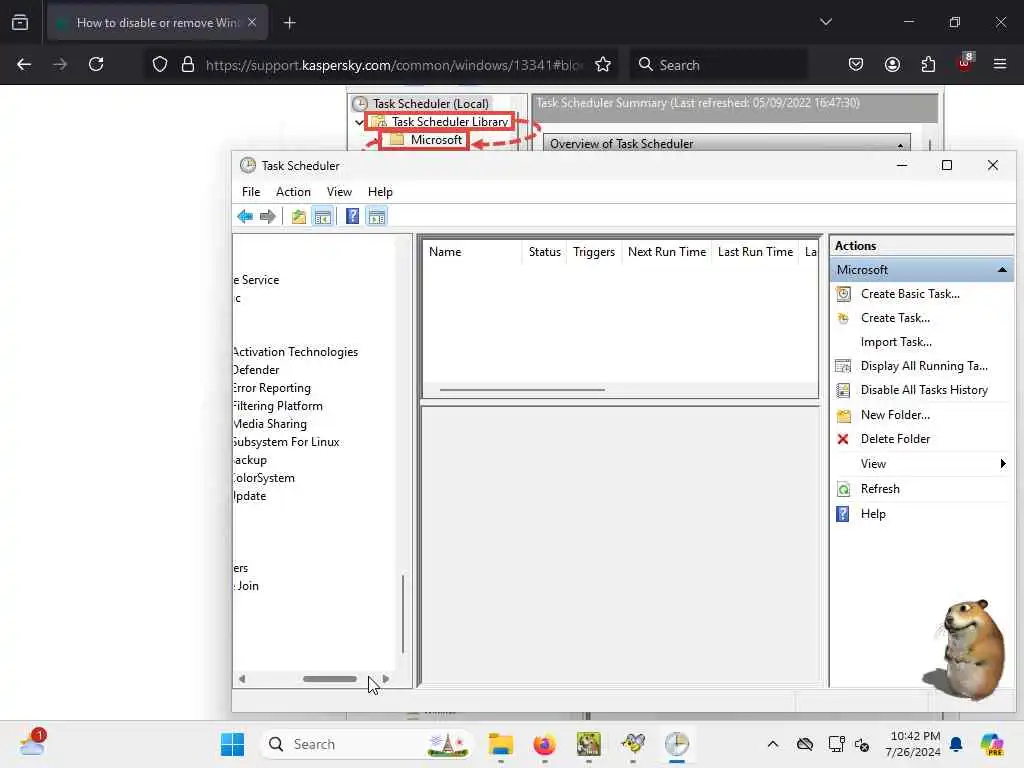Expand the View submenu arrow in Actions

(x=1002, y=464)
